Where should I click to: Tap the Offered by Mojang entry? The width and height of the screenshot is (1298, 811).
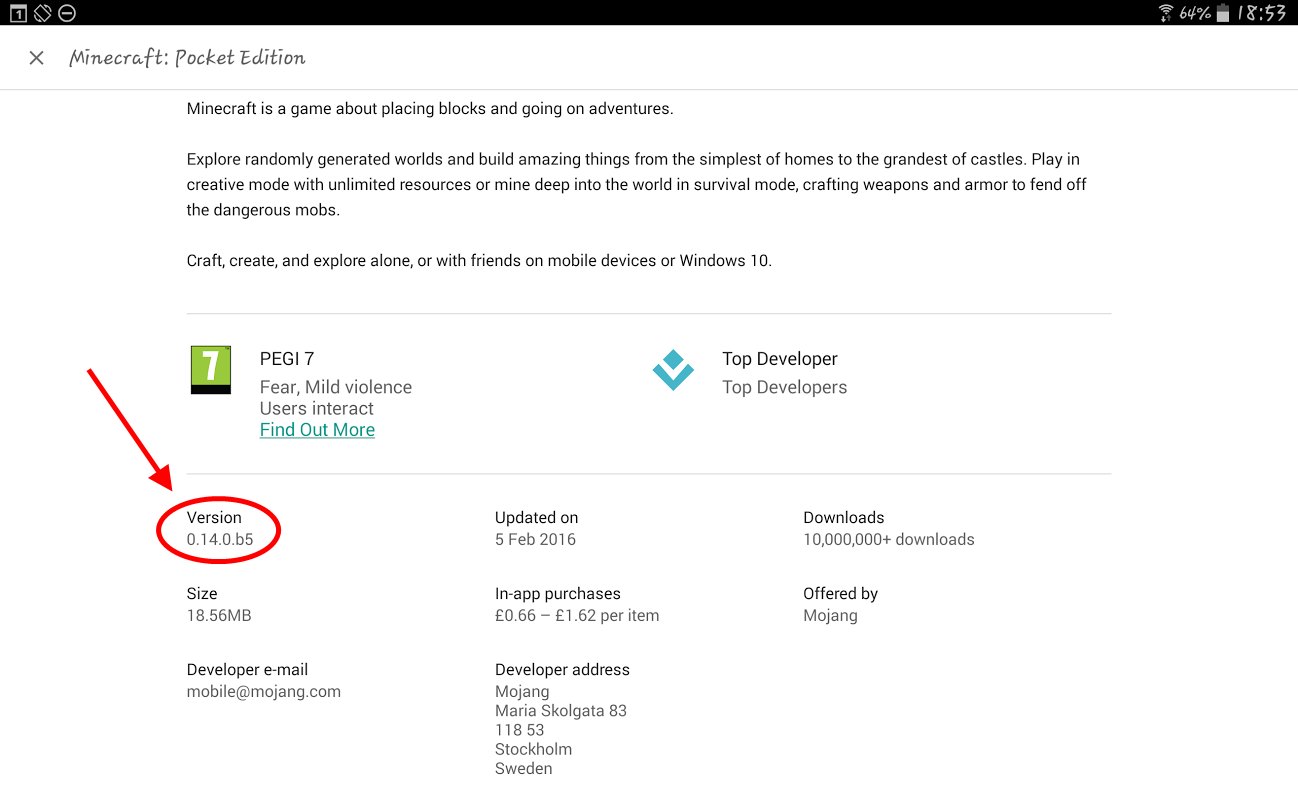(x=830, y=615)
